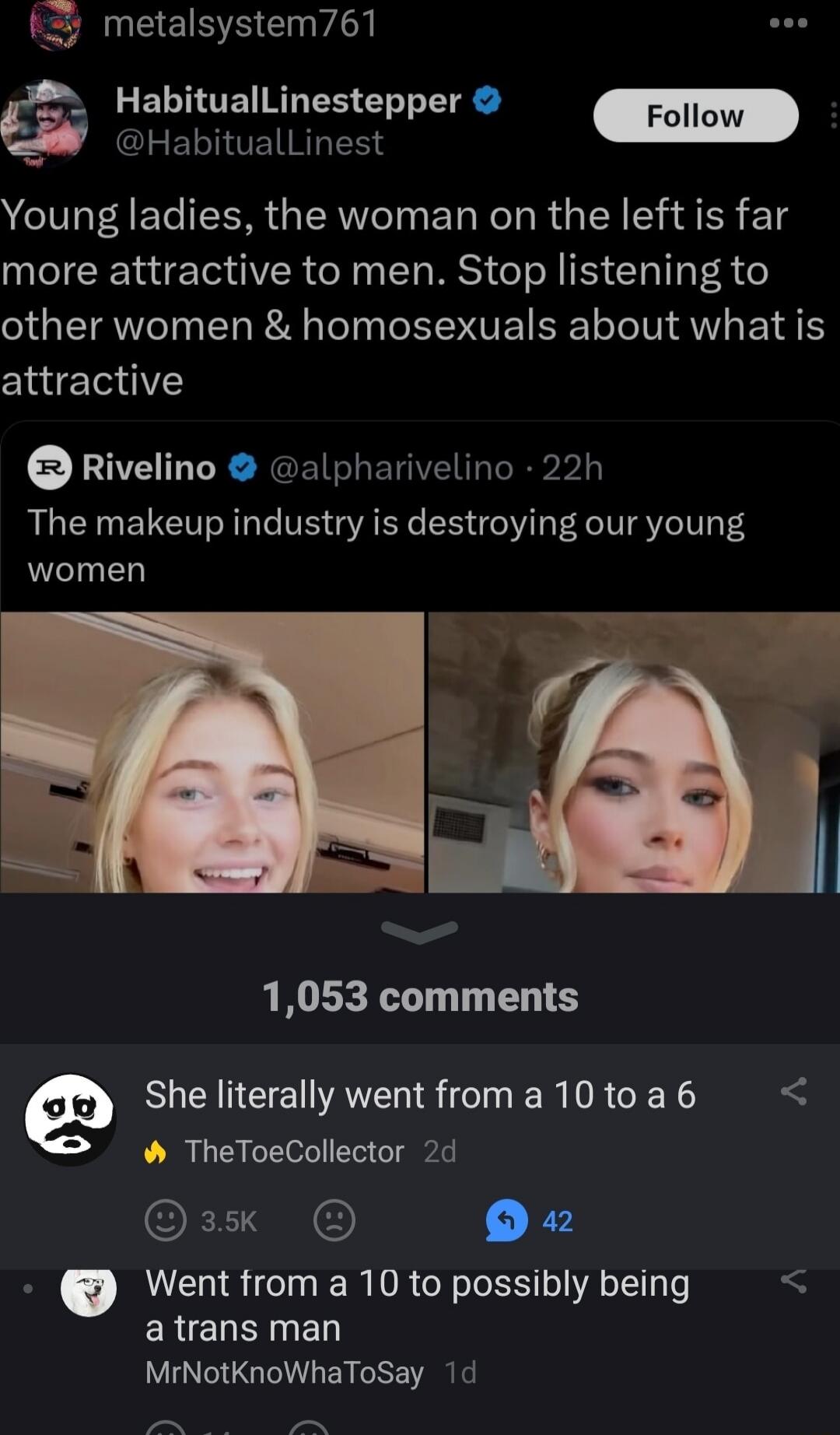Downvote the comment with the sad face
Viewport: 840px width, 1435px height.
(334, 1220)
